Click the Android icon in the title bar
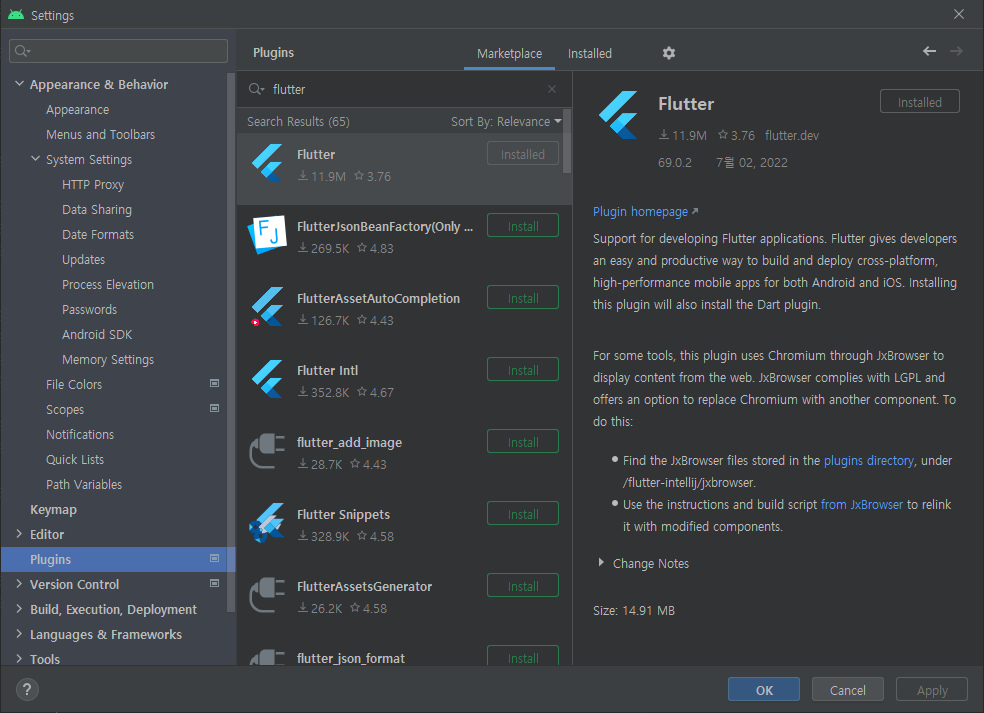 [x=16, y=14]
